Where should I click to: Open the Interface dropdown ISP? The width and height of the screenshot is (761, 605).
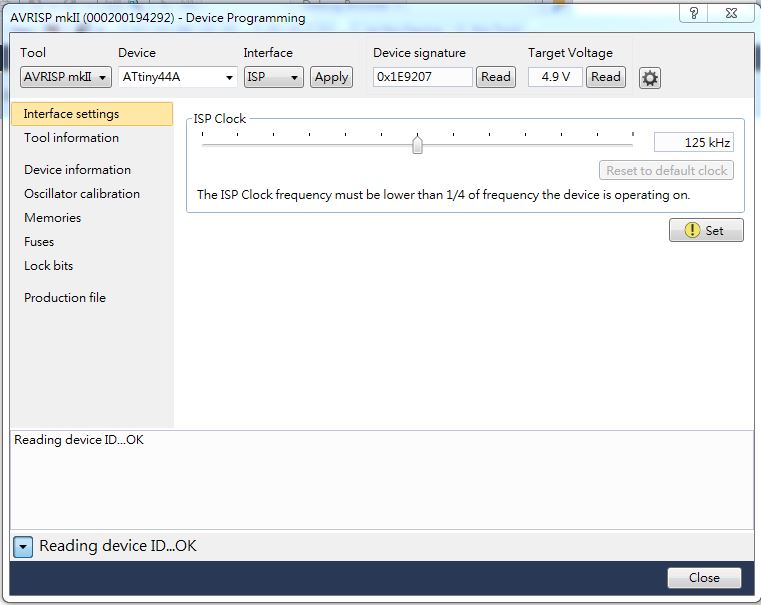click(x=273, y=77)
